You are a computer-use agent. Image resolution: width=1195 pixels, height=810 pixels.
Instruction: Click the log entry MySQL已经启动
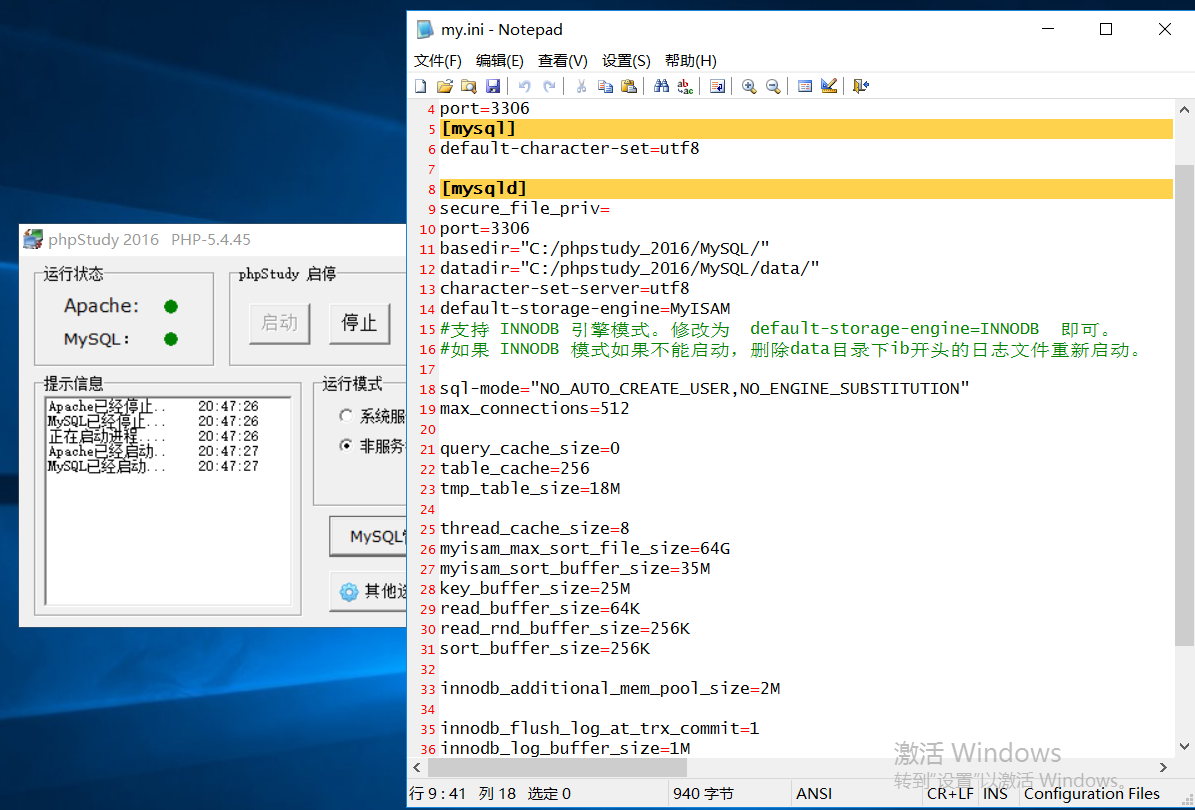(153, 466)
